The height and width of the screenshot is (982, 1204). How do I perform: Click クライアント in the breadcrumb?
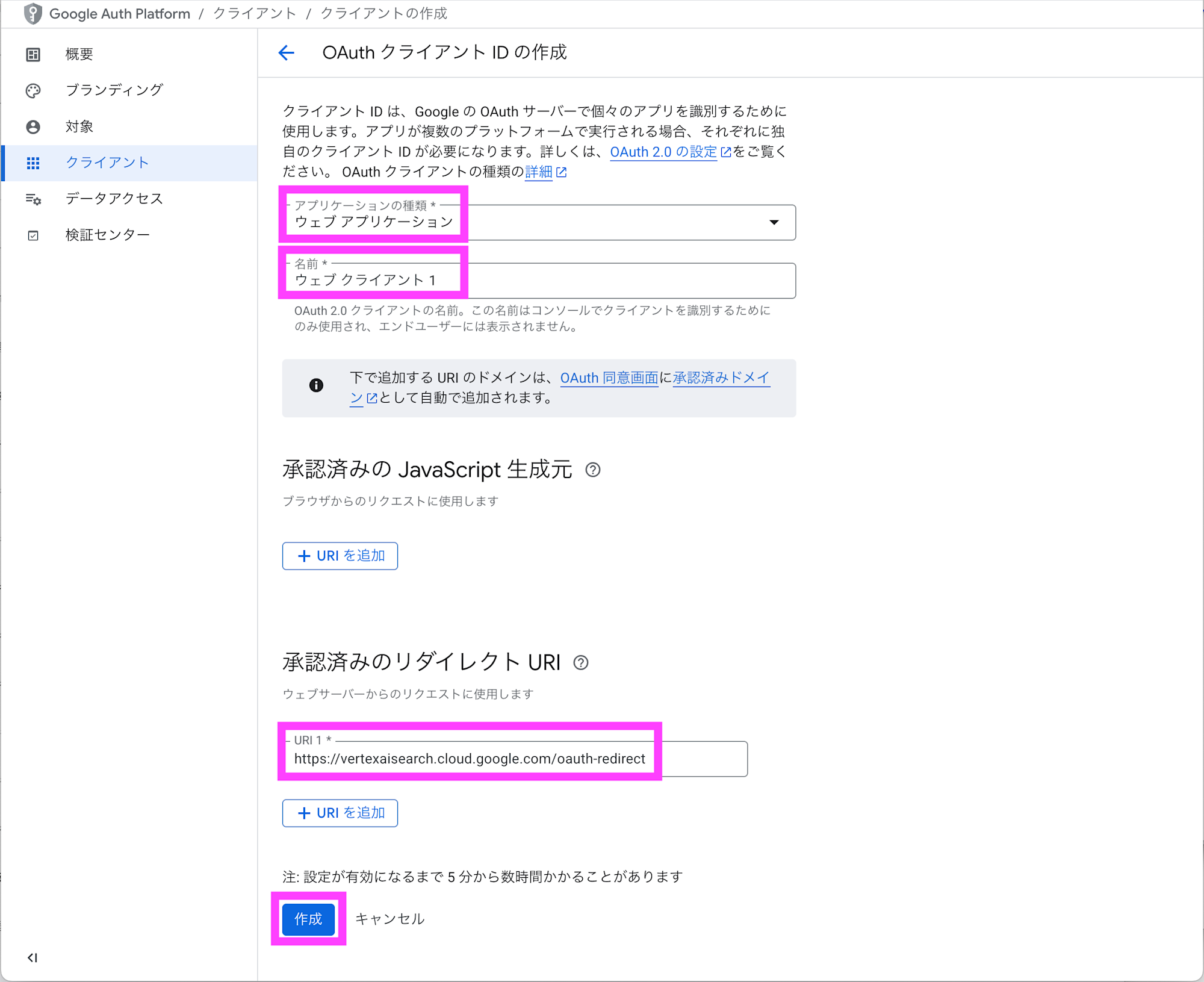tap(255, 14)
